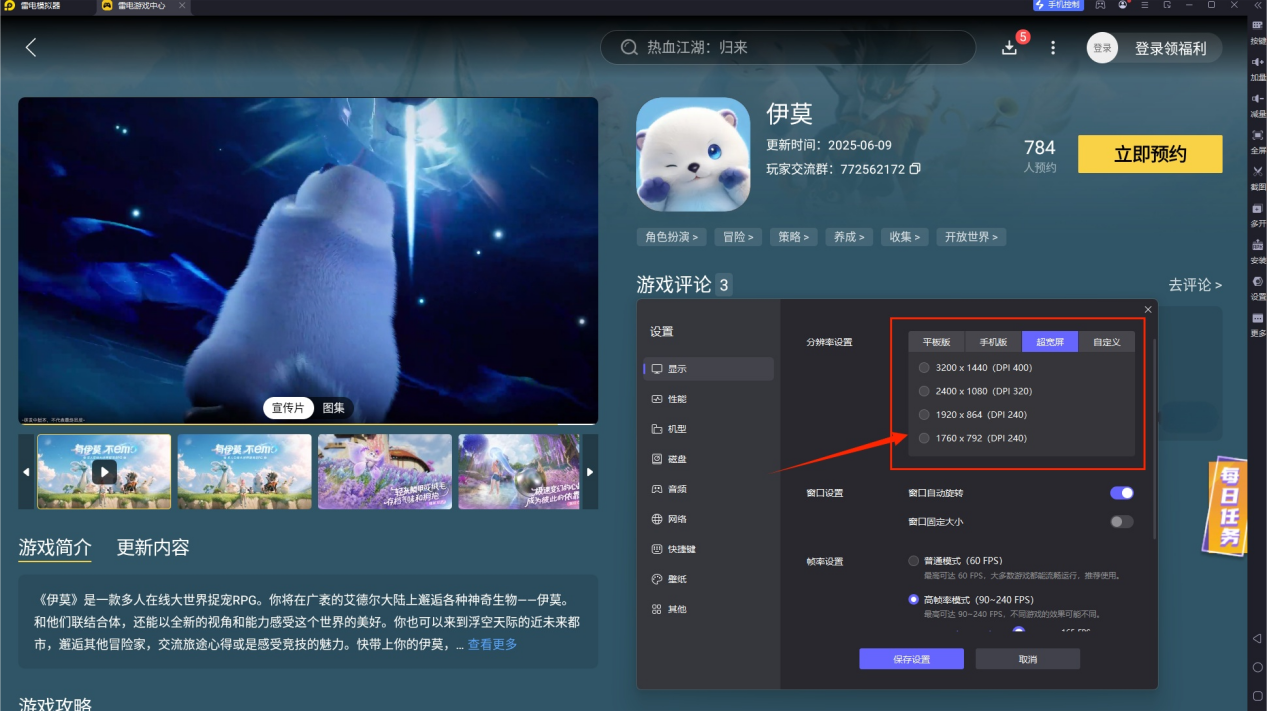The image size is (1267, 711).
Task: Open 设置 settings from right sidebar
Action: [1257, 287]
